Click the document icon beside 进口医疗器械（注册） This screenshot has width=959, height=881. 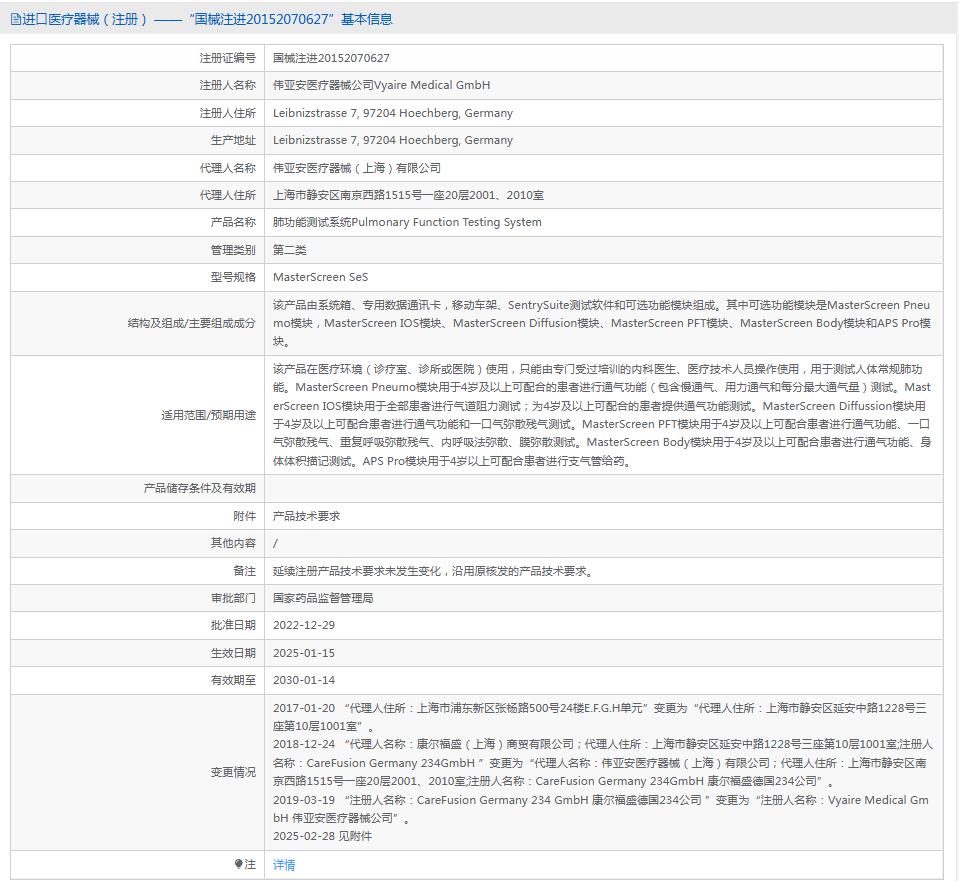tap(14, 19)
